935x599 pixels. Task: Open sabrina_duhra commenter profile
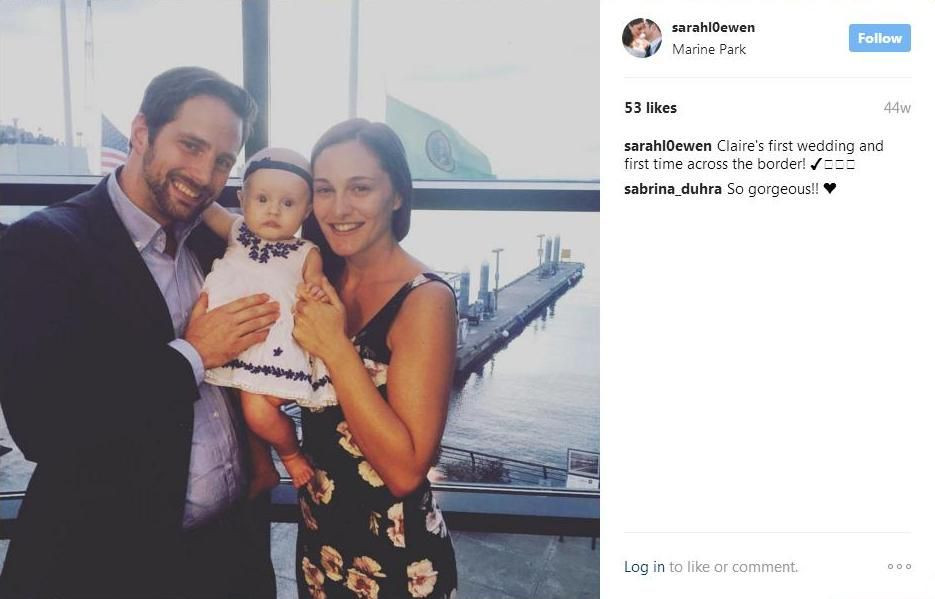coord(673,189)
